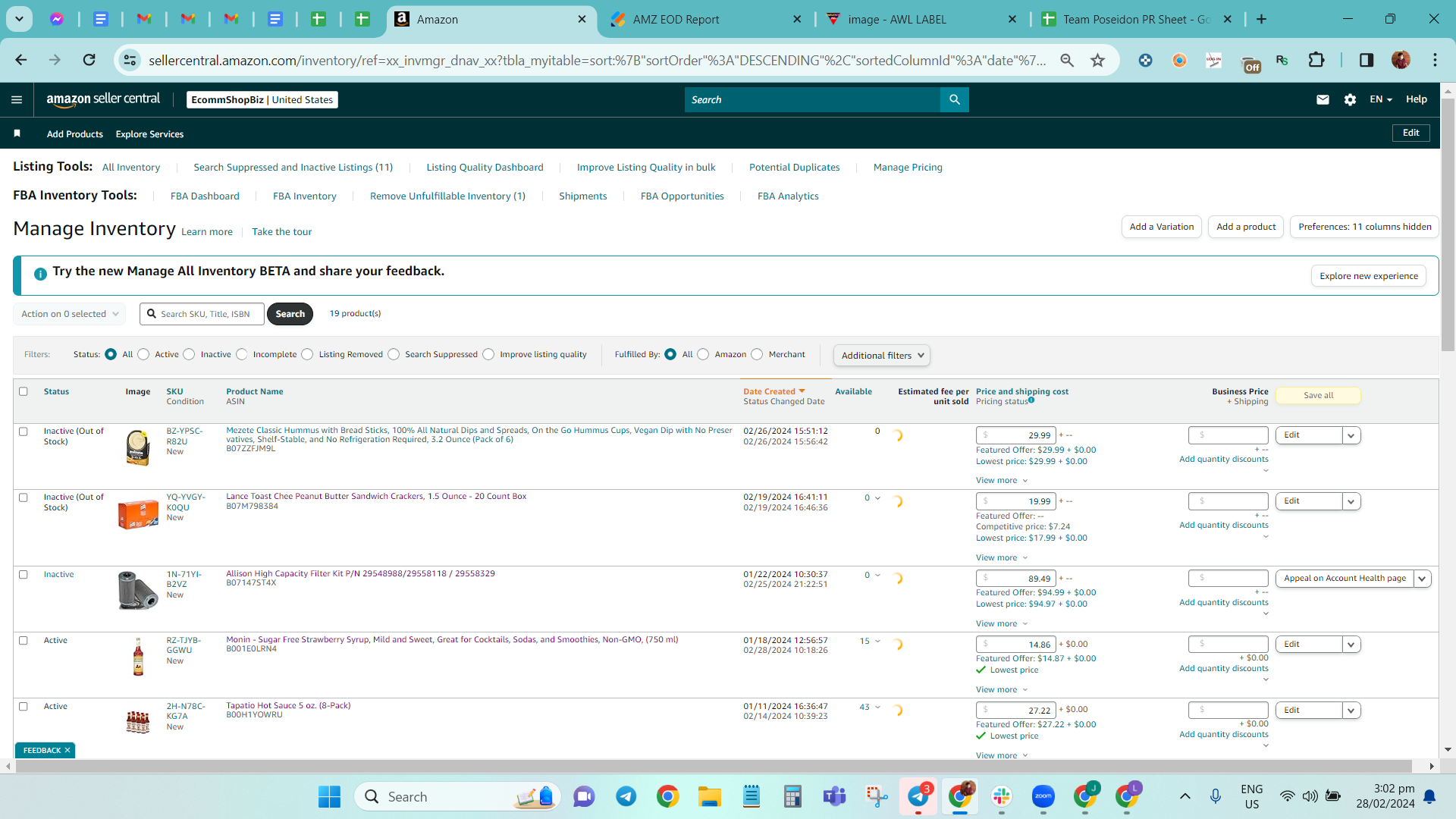Image resolution: width=1456 pixels, height=819 pixels.
Task: Open Chrome three-dot menu
Action: click(x=1435, y=60)
